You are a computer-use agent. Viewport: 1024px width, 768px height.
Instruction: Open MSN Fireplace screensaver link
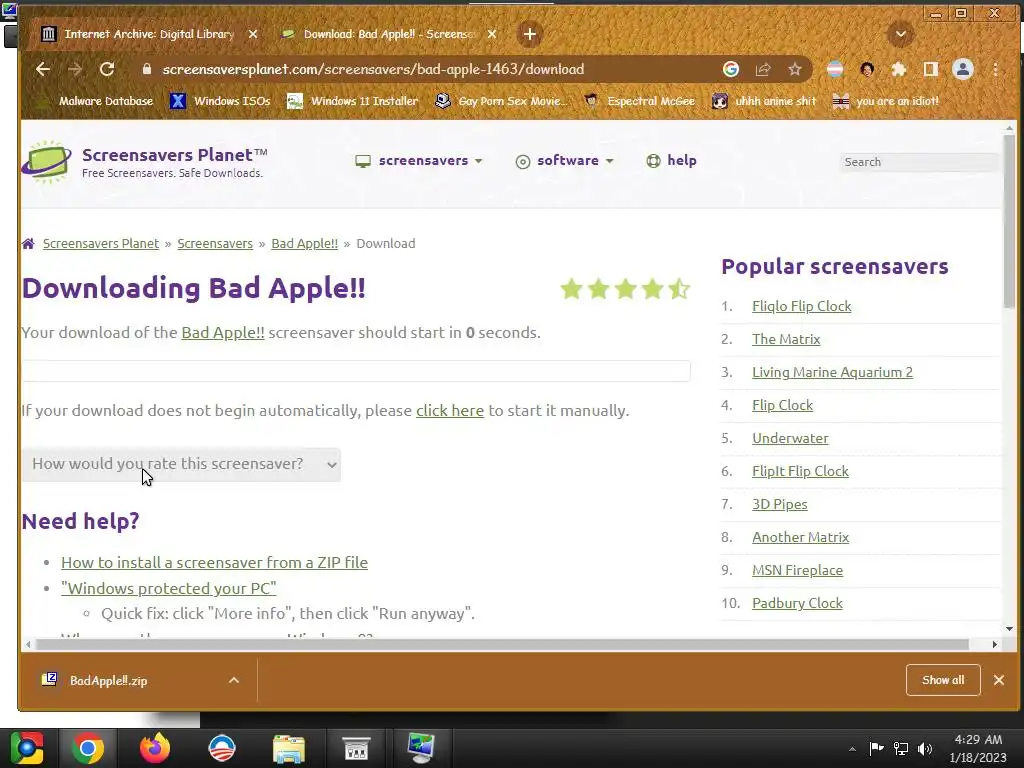[797, 570]
